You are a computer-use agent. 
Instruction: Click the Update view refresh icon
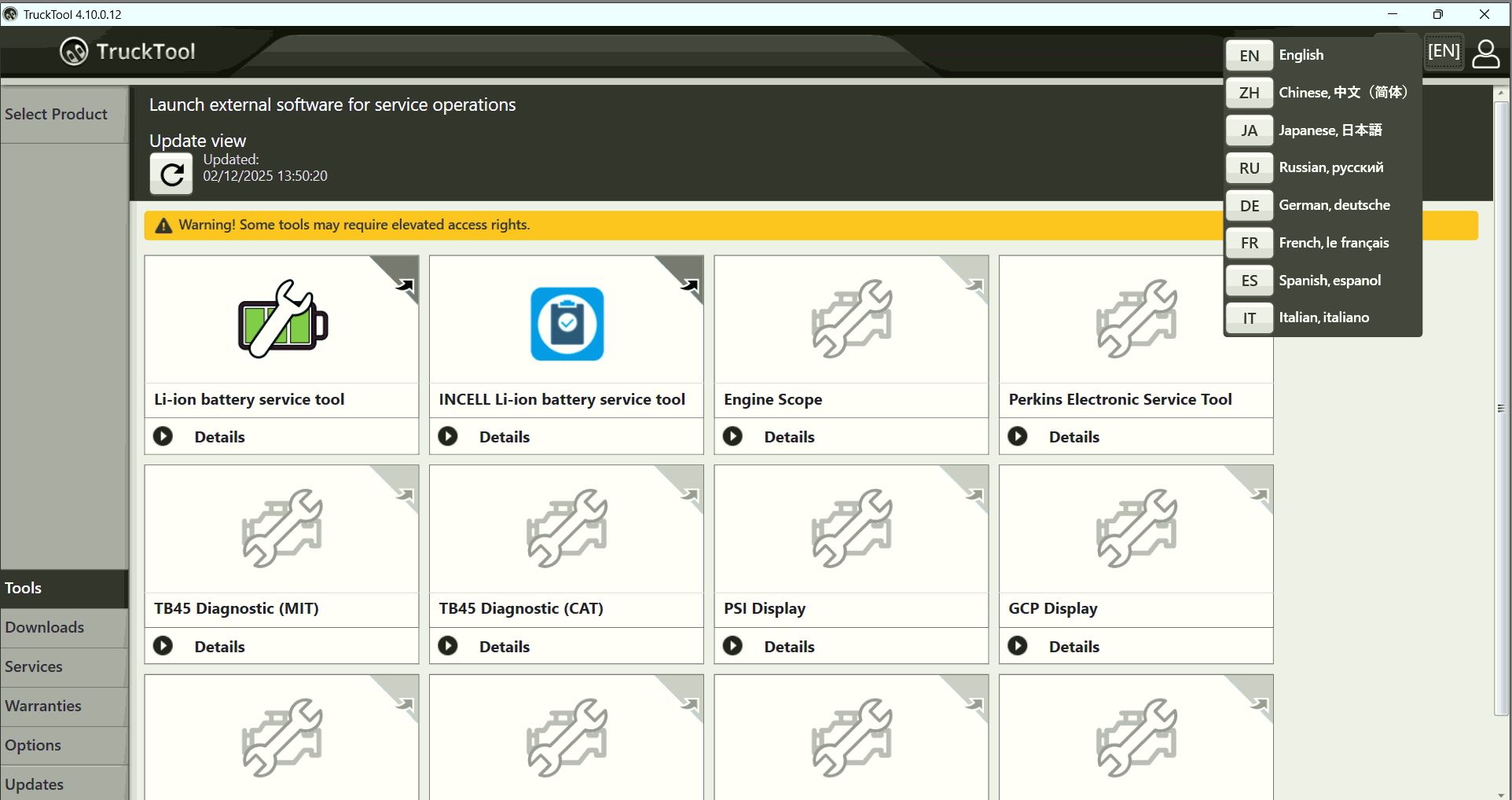pos(171,174)
